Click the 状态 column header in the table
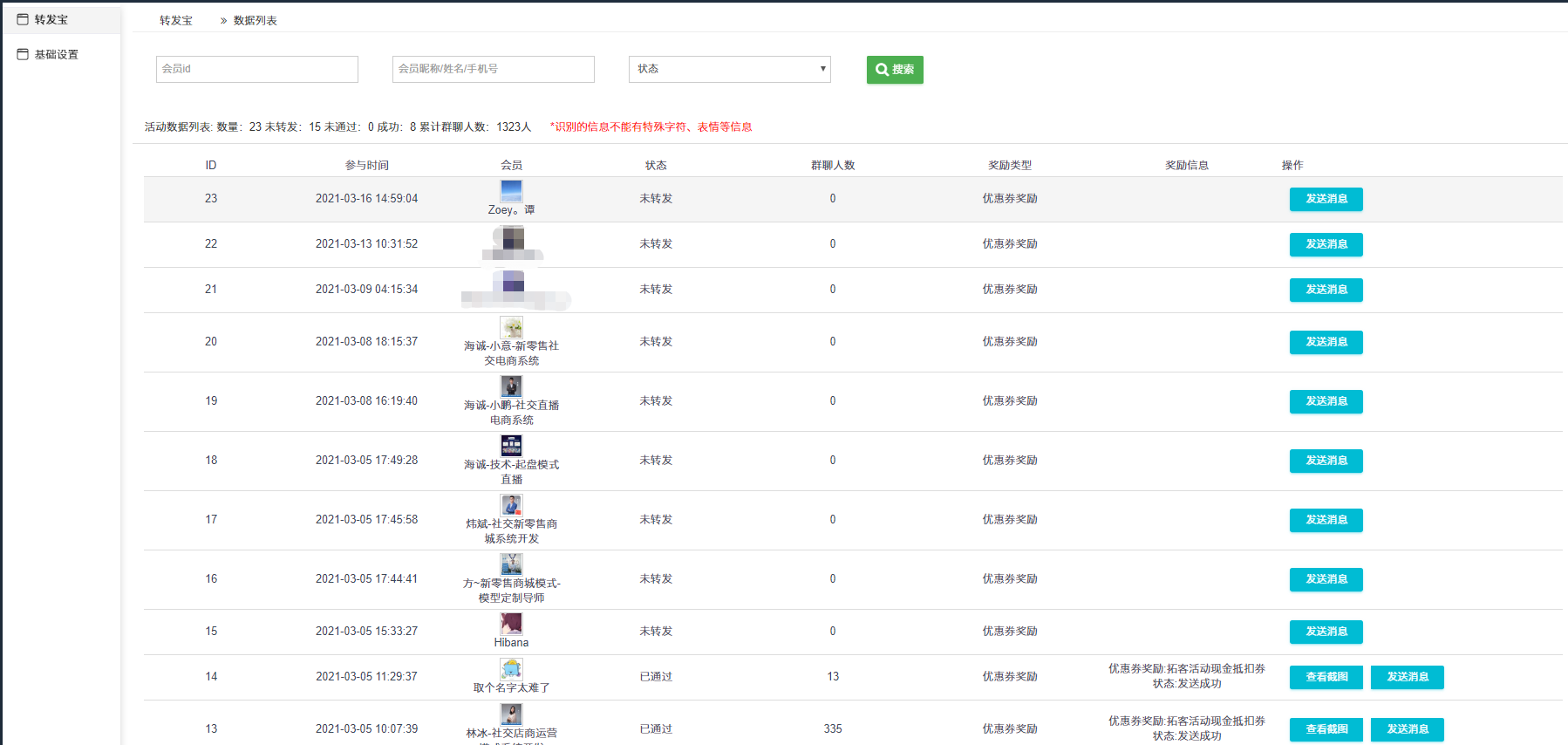Image resolution: width=1568 pixels, height=745 pixels. click(656, 165)
